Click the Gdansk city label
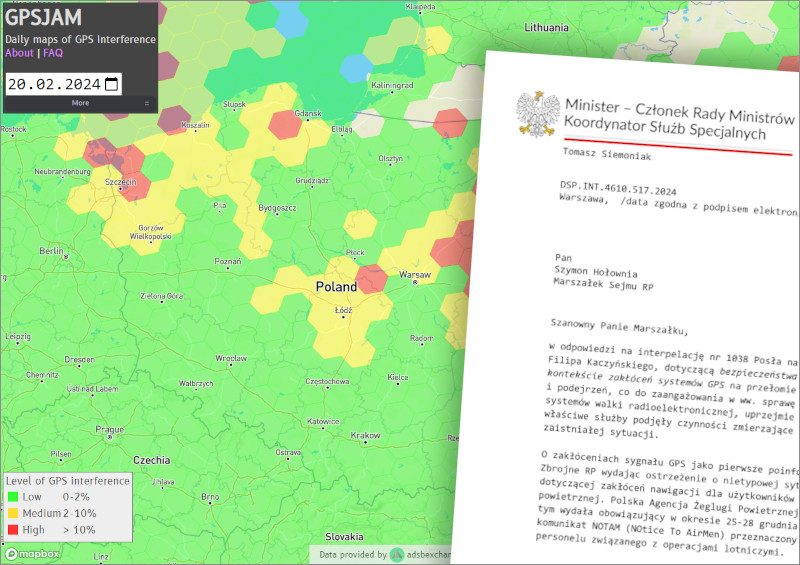This screenshot has width=800, height=565. click(x=308, y=113)
